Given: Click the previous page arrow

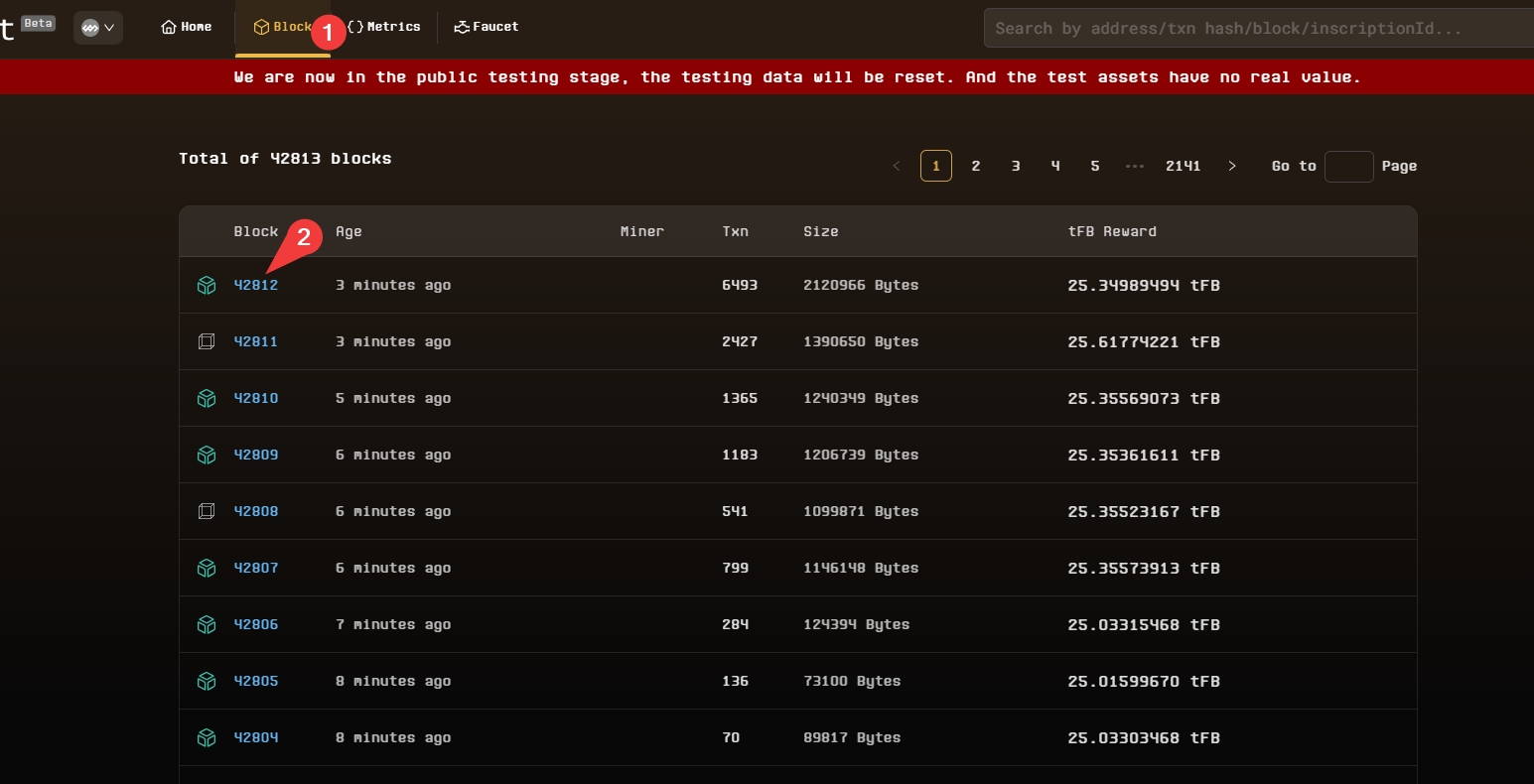Looking at the screenshot, I should tap(897, 166).
